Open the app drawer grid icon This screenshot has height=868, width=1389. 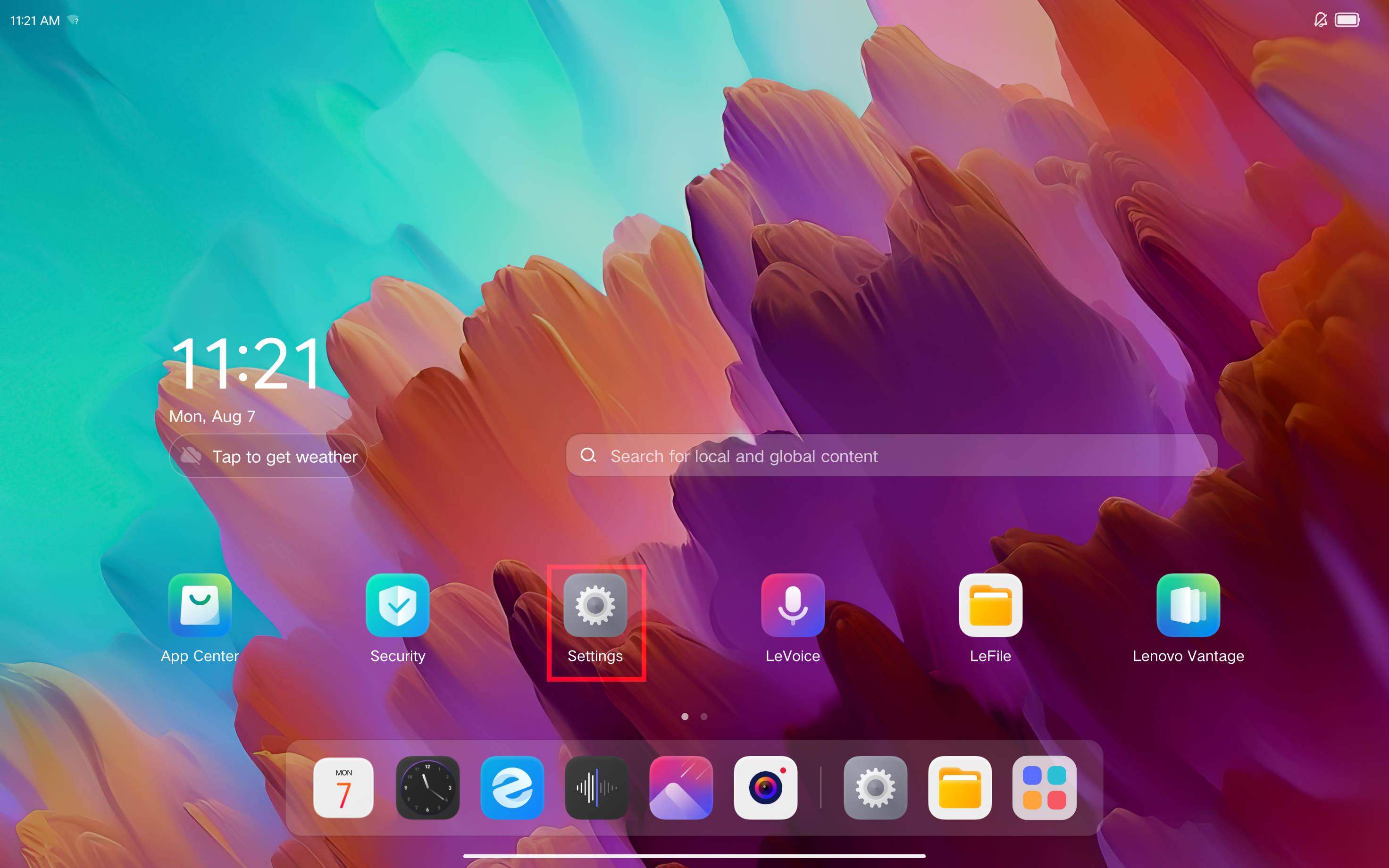pos(1044,787)
